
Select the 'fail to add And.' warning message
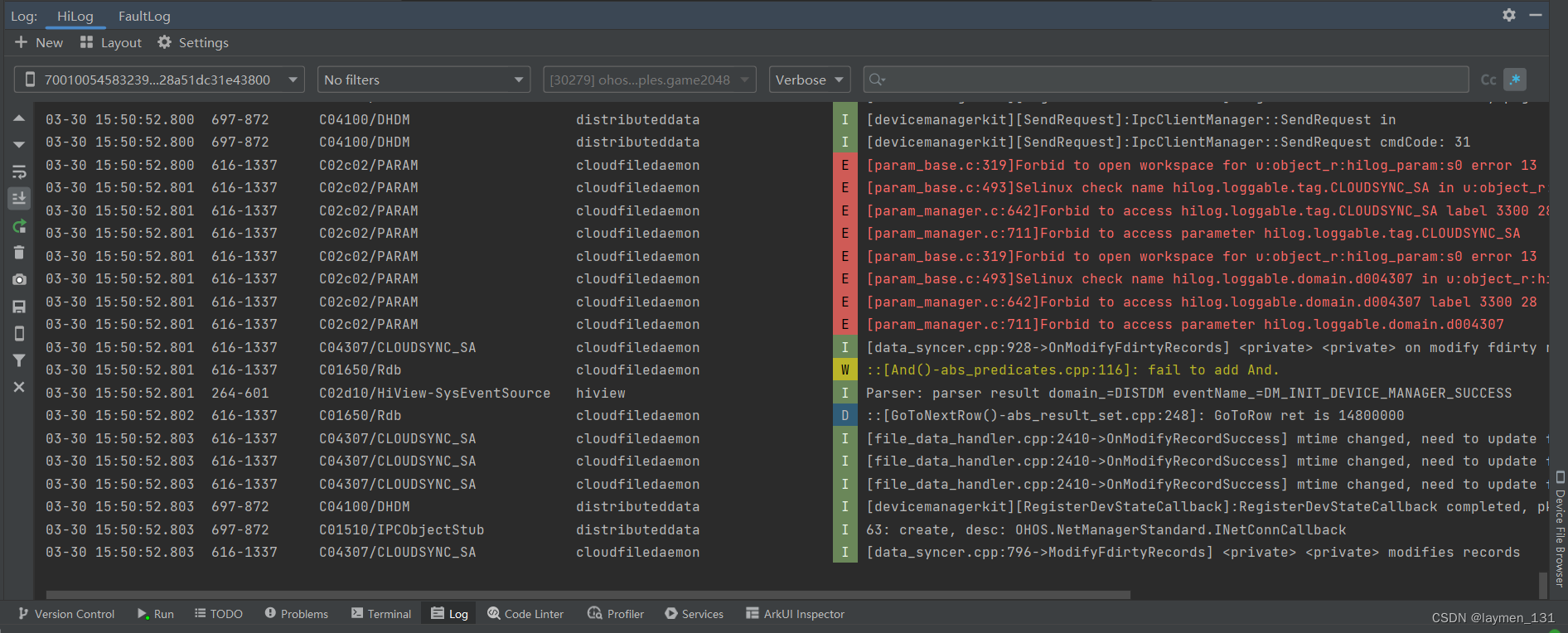click(x=1072, y=370)
